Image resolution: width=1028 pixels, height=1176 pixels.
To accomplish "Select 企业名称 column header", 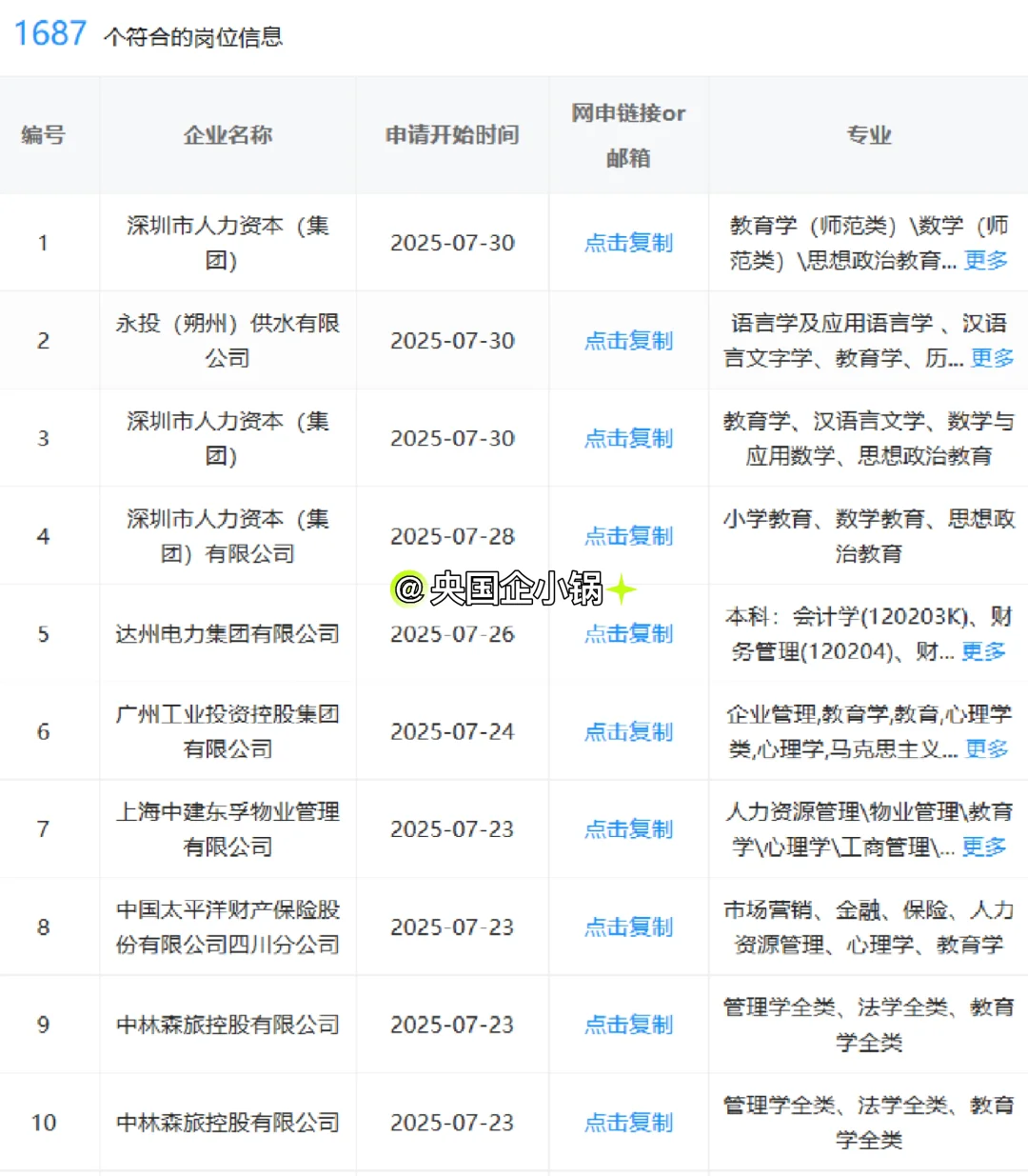I will (227, 135).
